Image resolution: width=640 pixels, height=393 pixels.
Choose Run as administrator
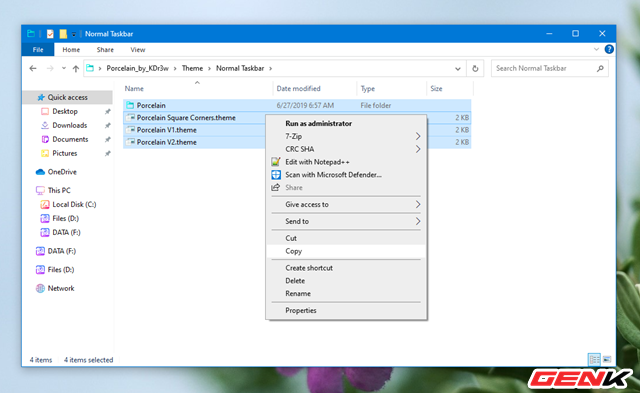[x=346, y=123]
